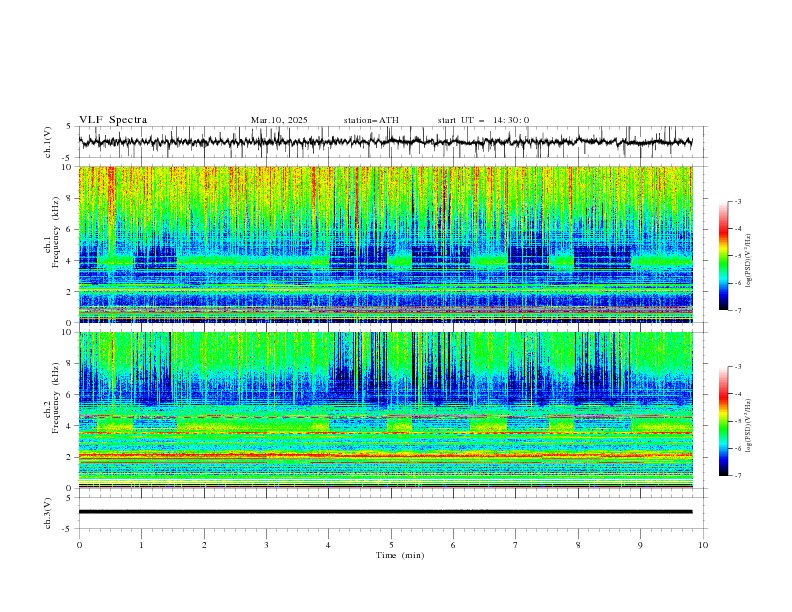Click the ch.1 spectrogram color scale bar
This screenshot has height=612, width=792.
(723, 256)
